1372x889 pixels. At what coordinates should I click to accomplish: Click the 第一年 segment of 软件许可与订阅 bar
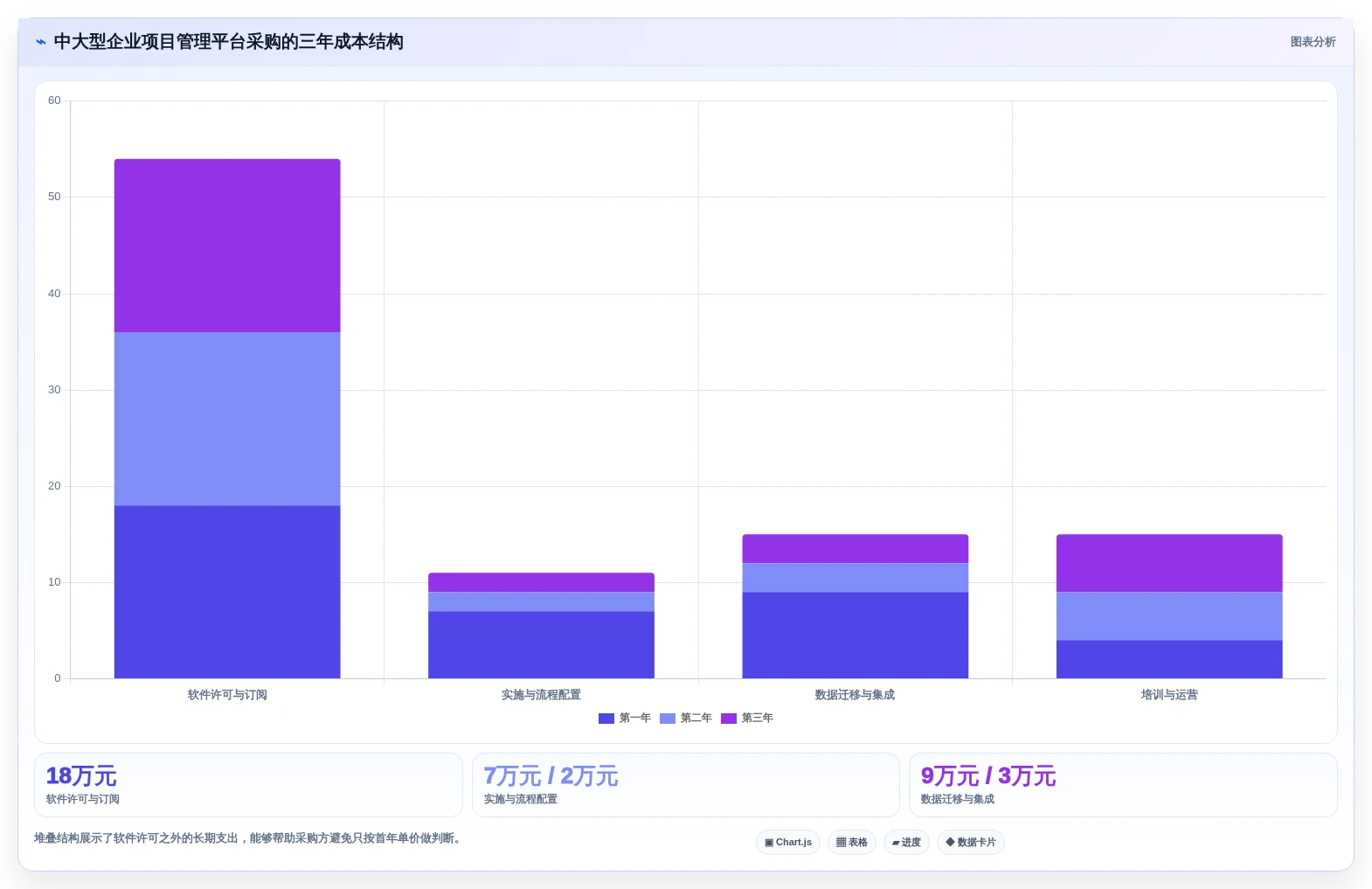[227, 592]
